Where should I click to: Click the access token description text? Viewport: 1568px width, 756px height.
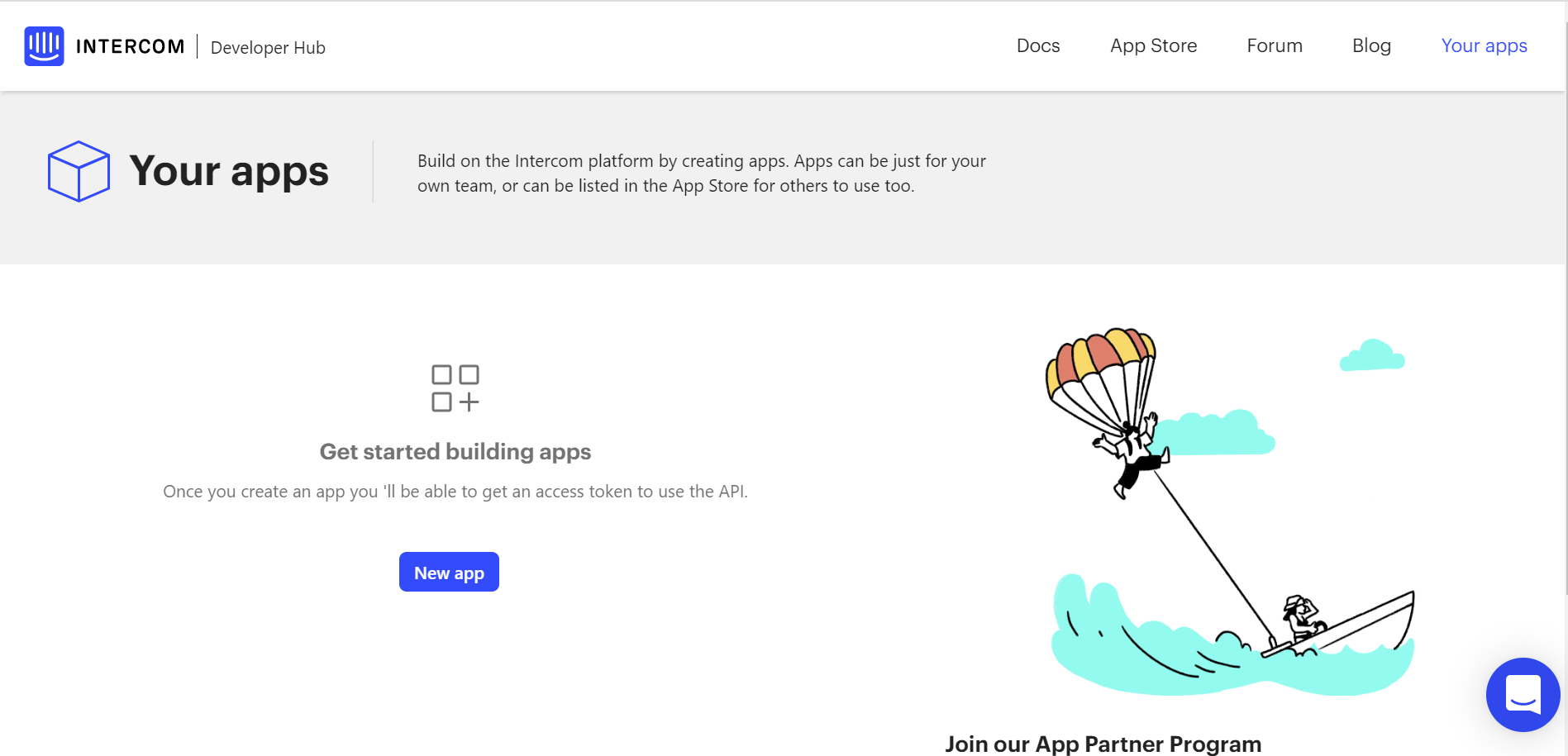[455, 492]
